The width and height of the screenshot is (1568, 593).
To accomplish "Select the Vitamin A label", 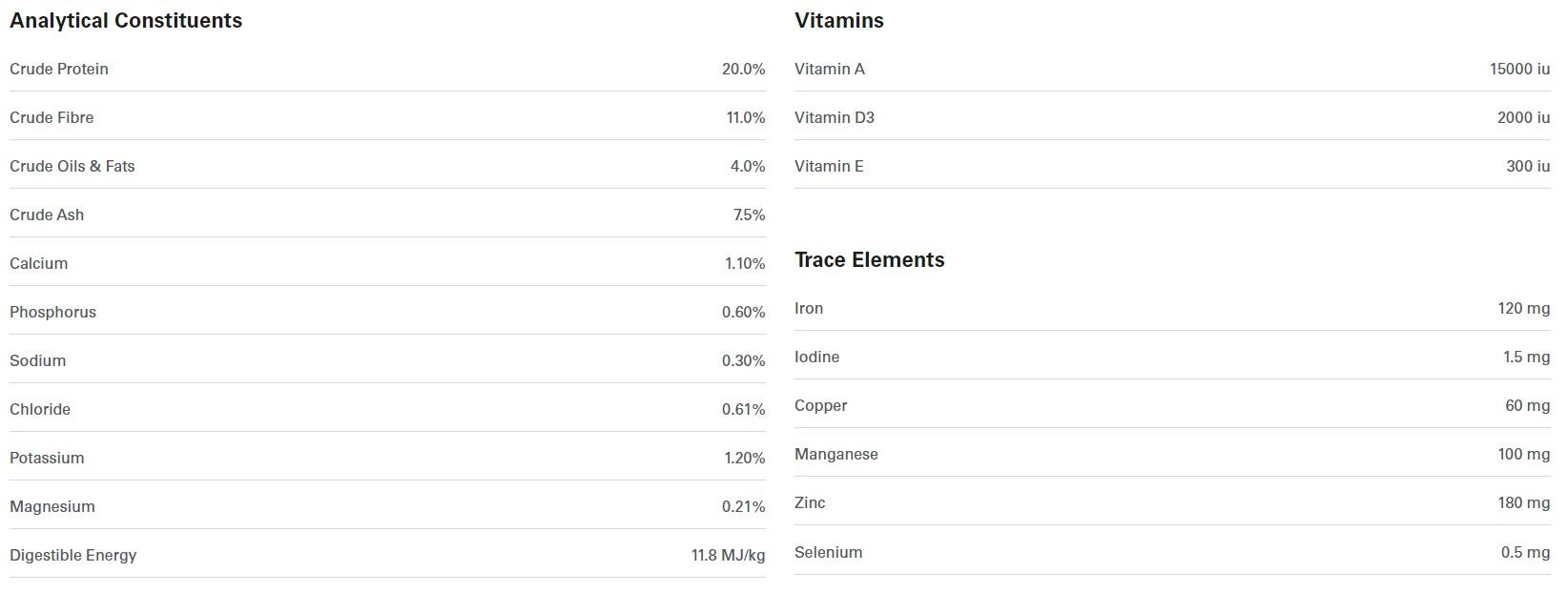I will coord(830,70).
